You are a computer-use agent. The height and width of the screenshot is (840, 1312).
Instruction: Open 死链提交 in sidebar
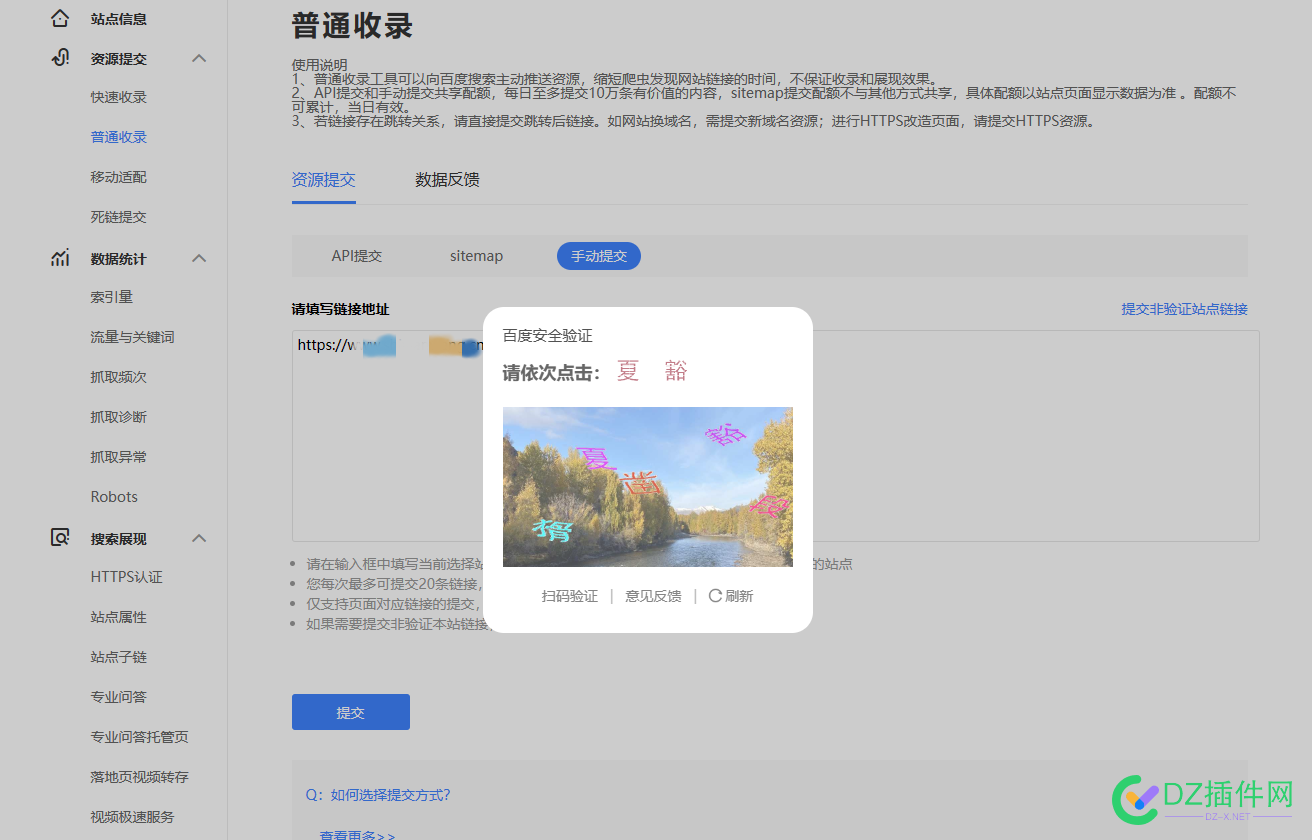pyautogui.click(x=118, y=217)
